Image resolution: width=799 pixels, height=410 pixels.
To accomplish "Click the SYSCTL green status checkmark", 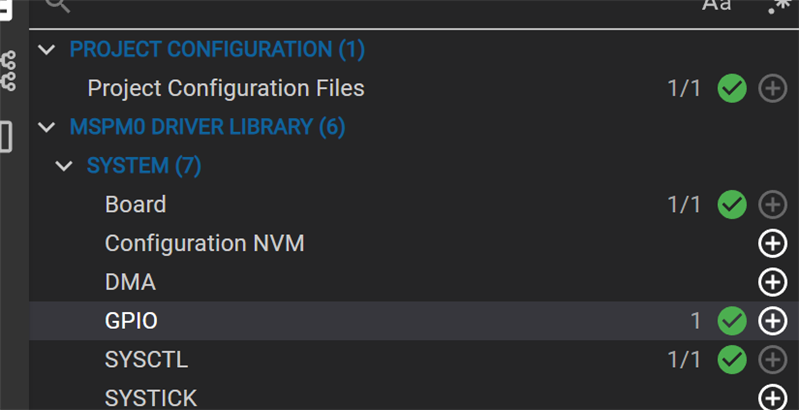I will coord(732,359).
